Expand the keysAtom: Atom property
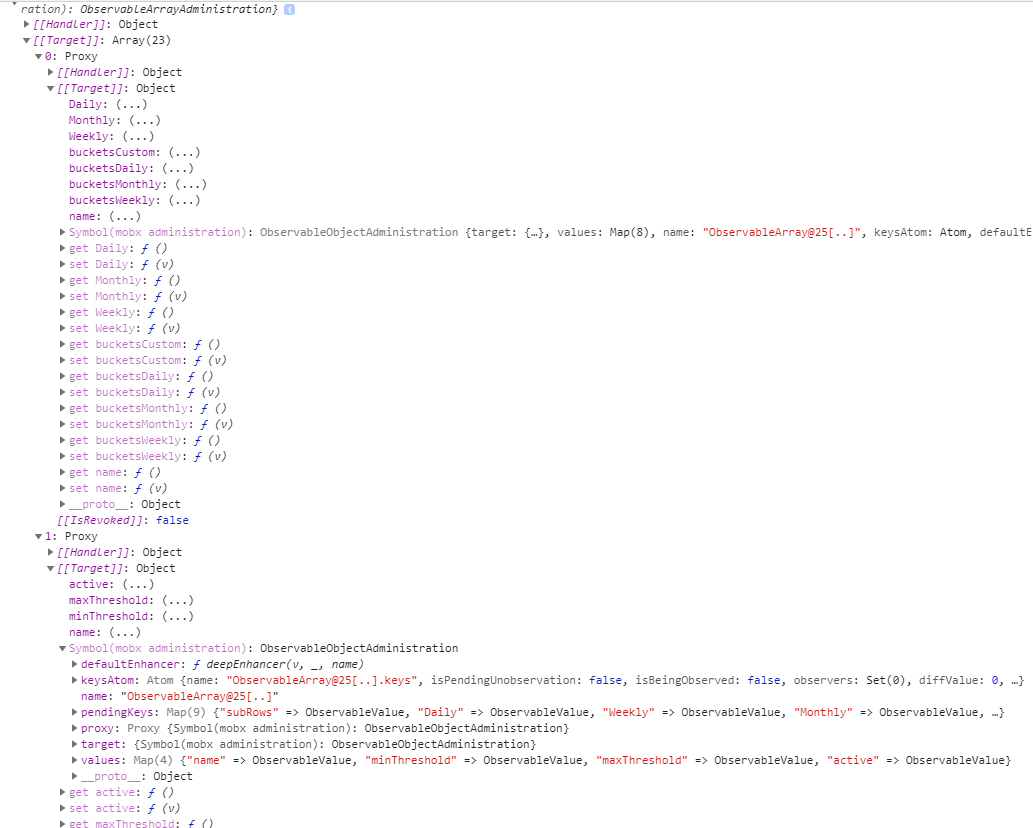Image resolution: width=1033 pixels, height=828 pixels. [x=74, y=680]
